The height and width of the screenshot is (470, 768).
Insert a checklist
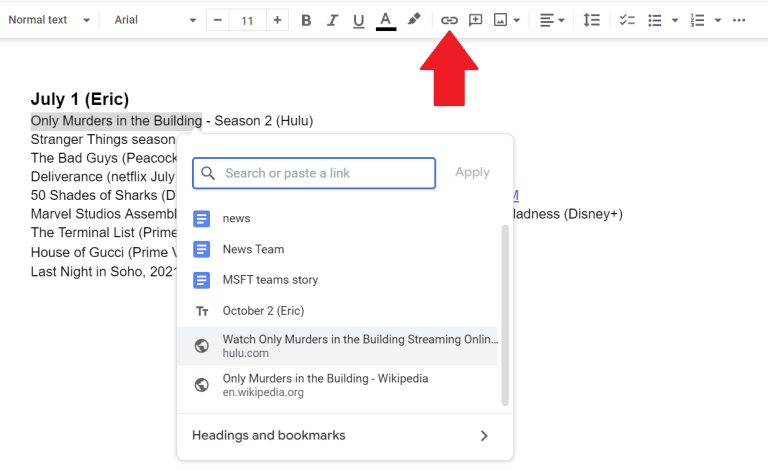[627, 20]
